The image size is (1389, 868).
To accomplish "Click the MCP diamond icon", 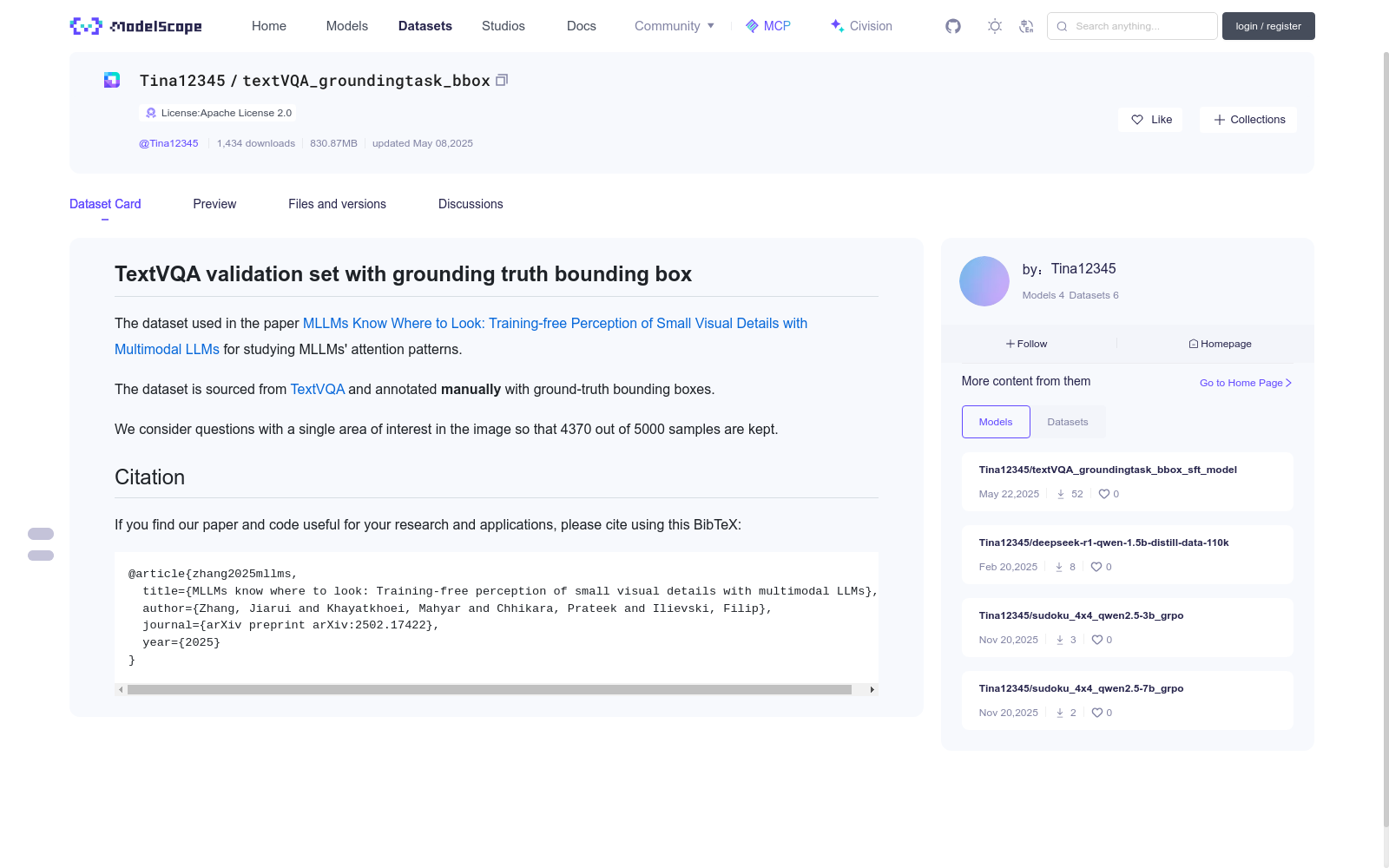I will 752,26.
